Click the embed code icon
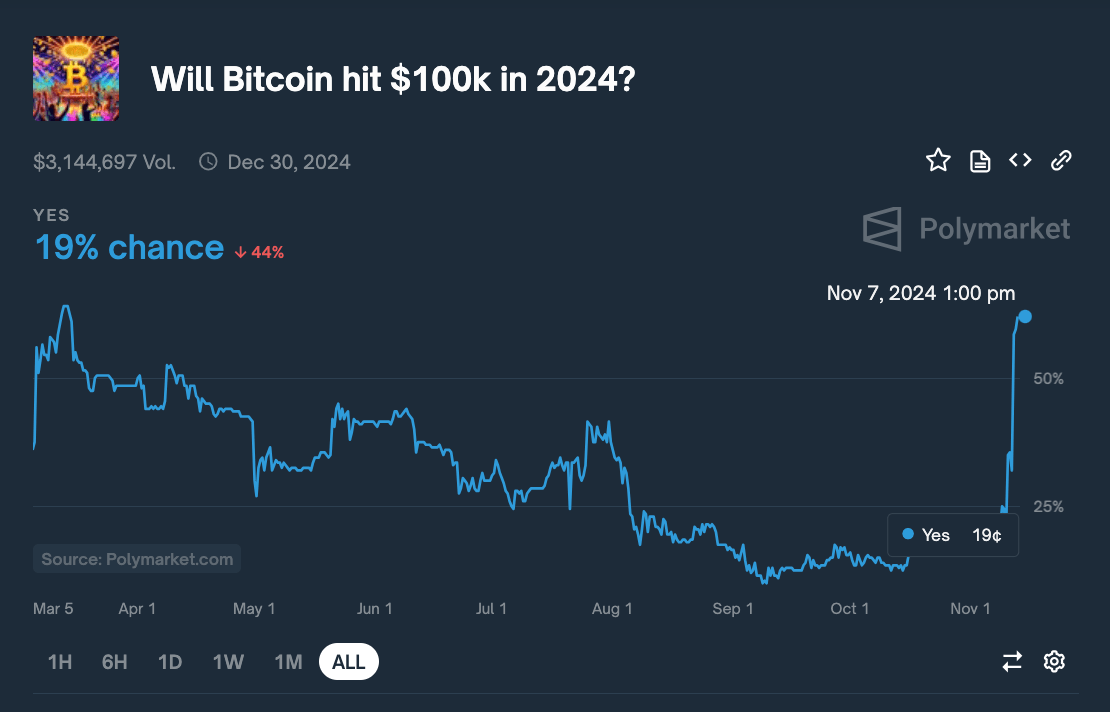The height and width of the screenshot is (712, 1110). point(1020,160)
